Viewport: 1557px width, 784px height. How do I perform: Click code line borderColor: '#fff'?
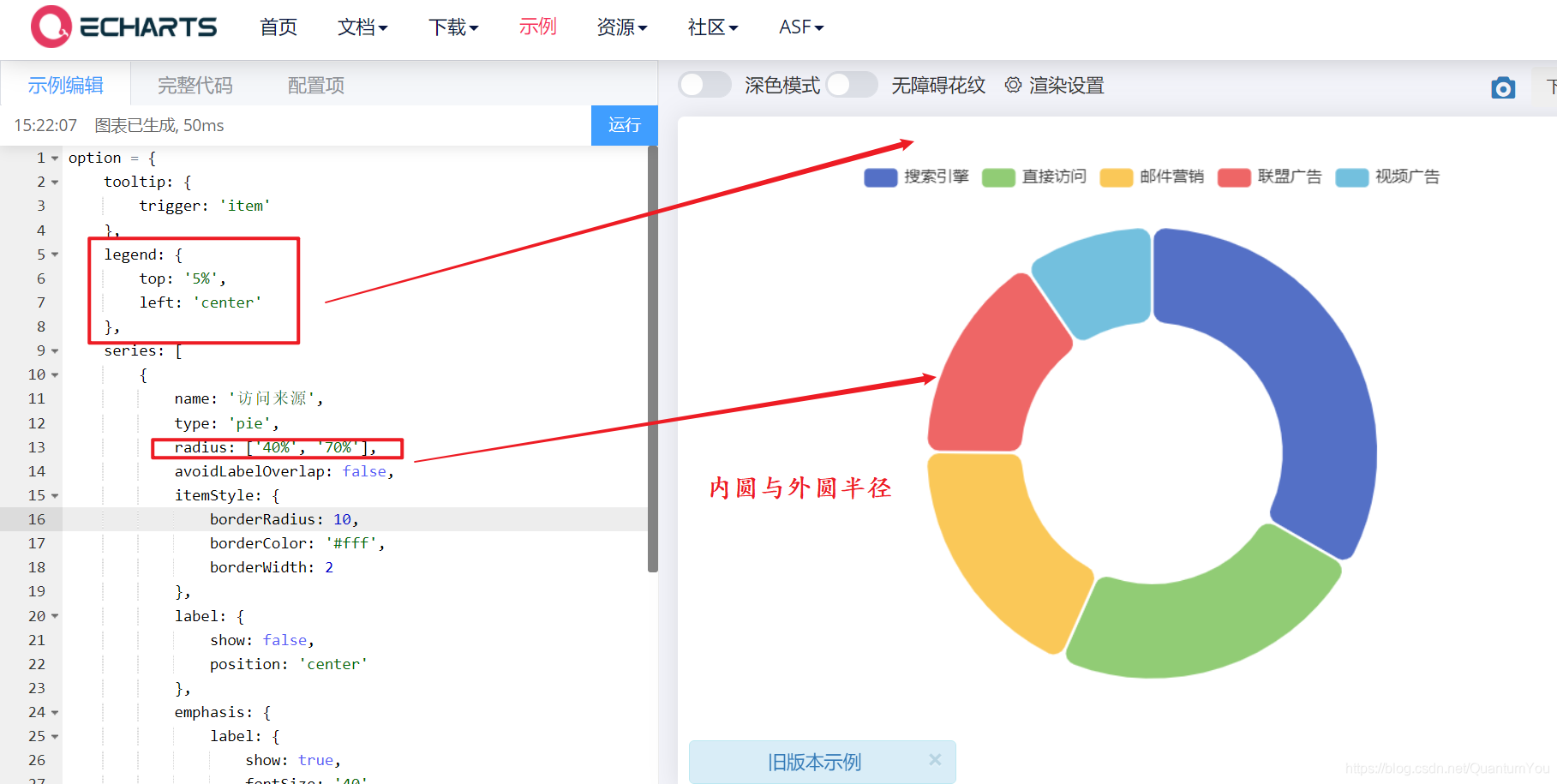(297, 543)
